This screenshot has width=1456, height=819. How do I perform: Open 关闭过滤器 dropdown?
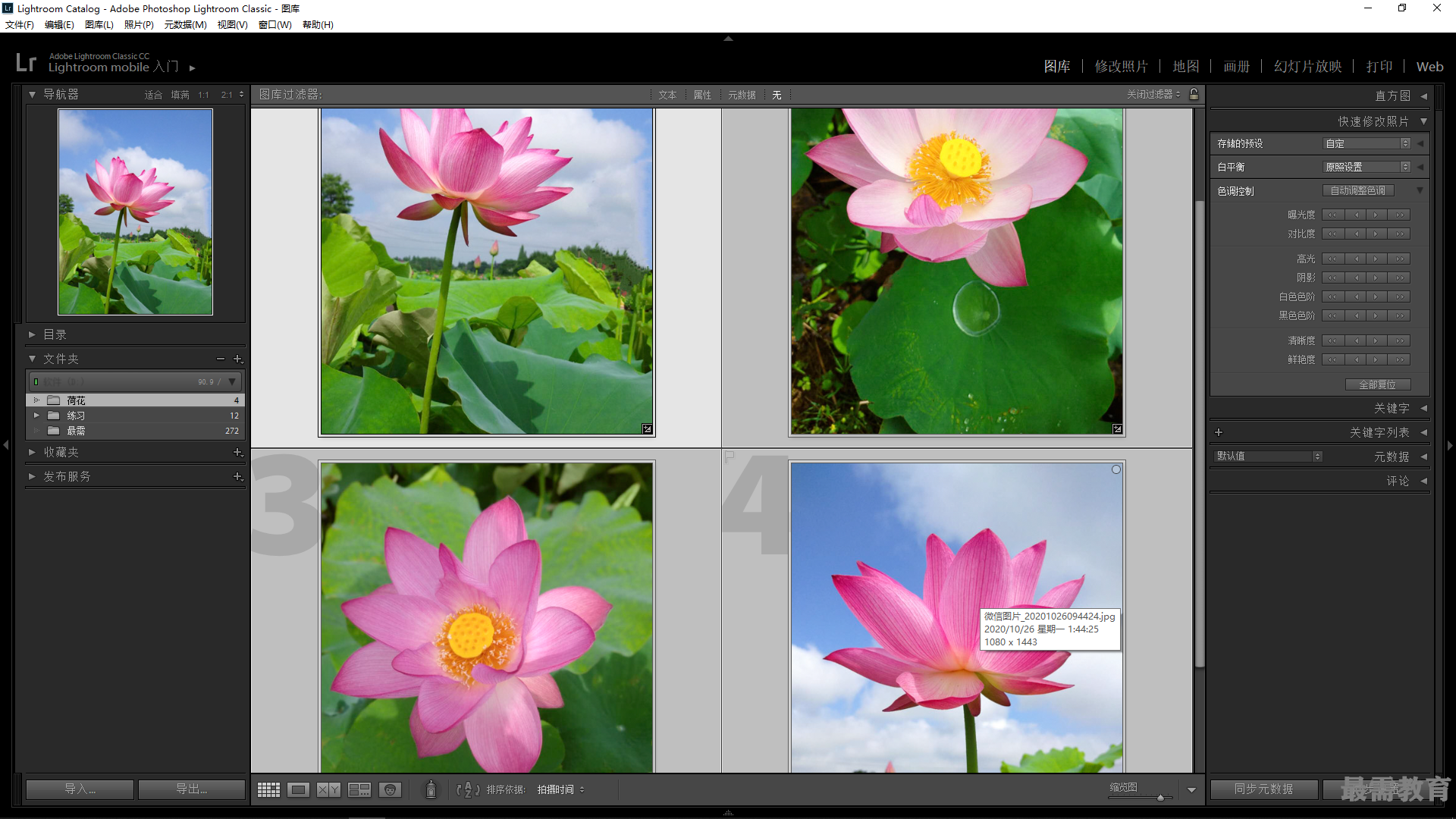point(1153,94)
